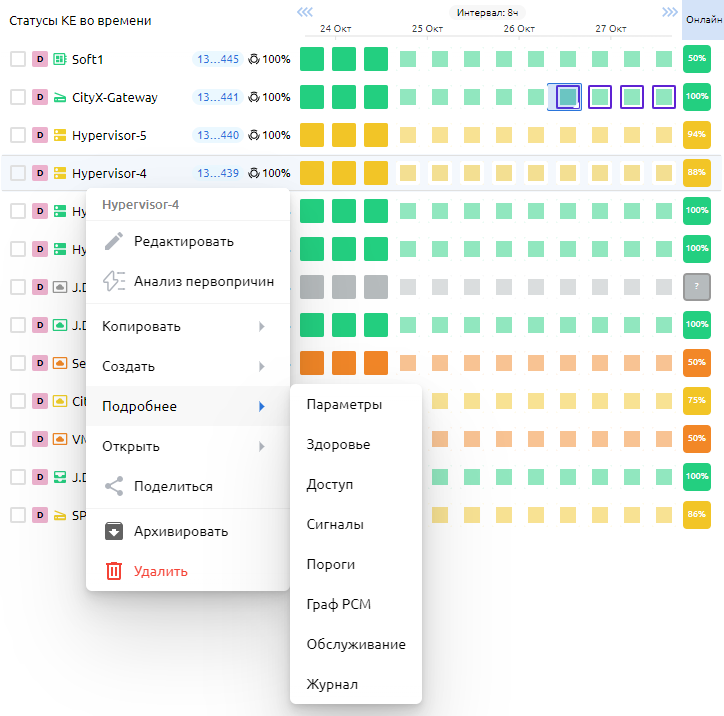Choose Журнал in the details submenu
724x716 pixels.
(332, 685)
